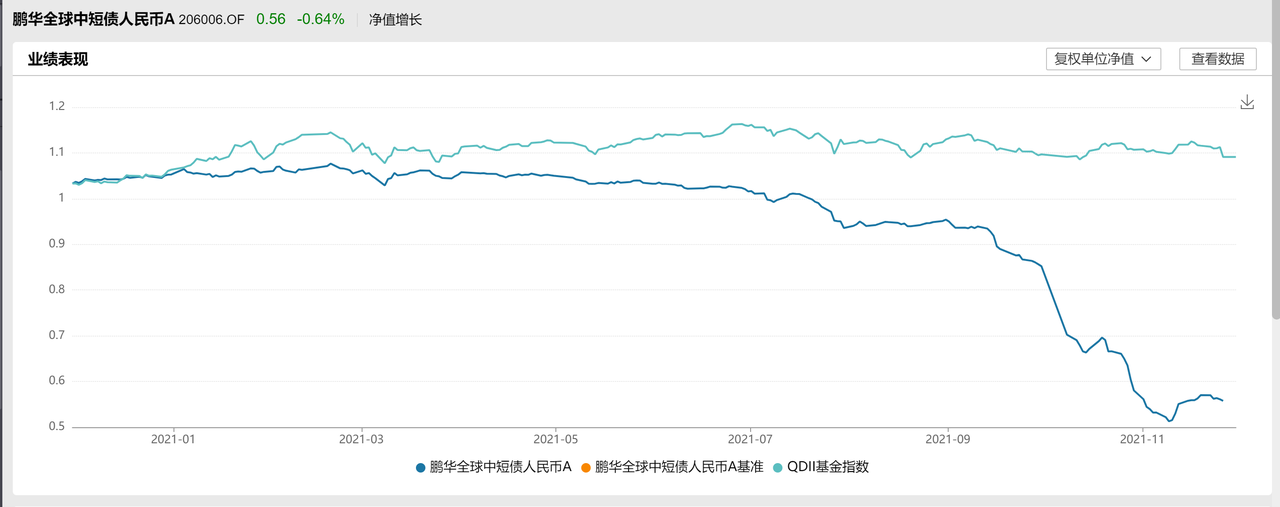The height and width of the screenshot is (507, 1280).
Task: Click the dark blue 鹏华全球中短债人民币A legend dot
Action: tap(421, 467)
